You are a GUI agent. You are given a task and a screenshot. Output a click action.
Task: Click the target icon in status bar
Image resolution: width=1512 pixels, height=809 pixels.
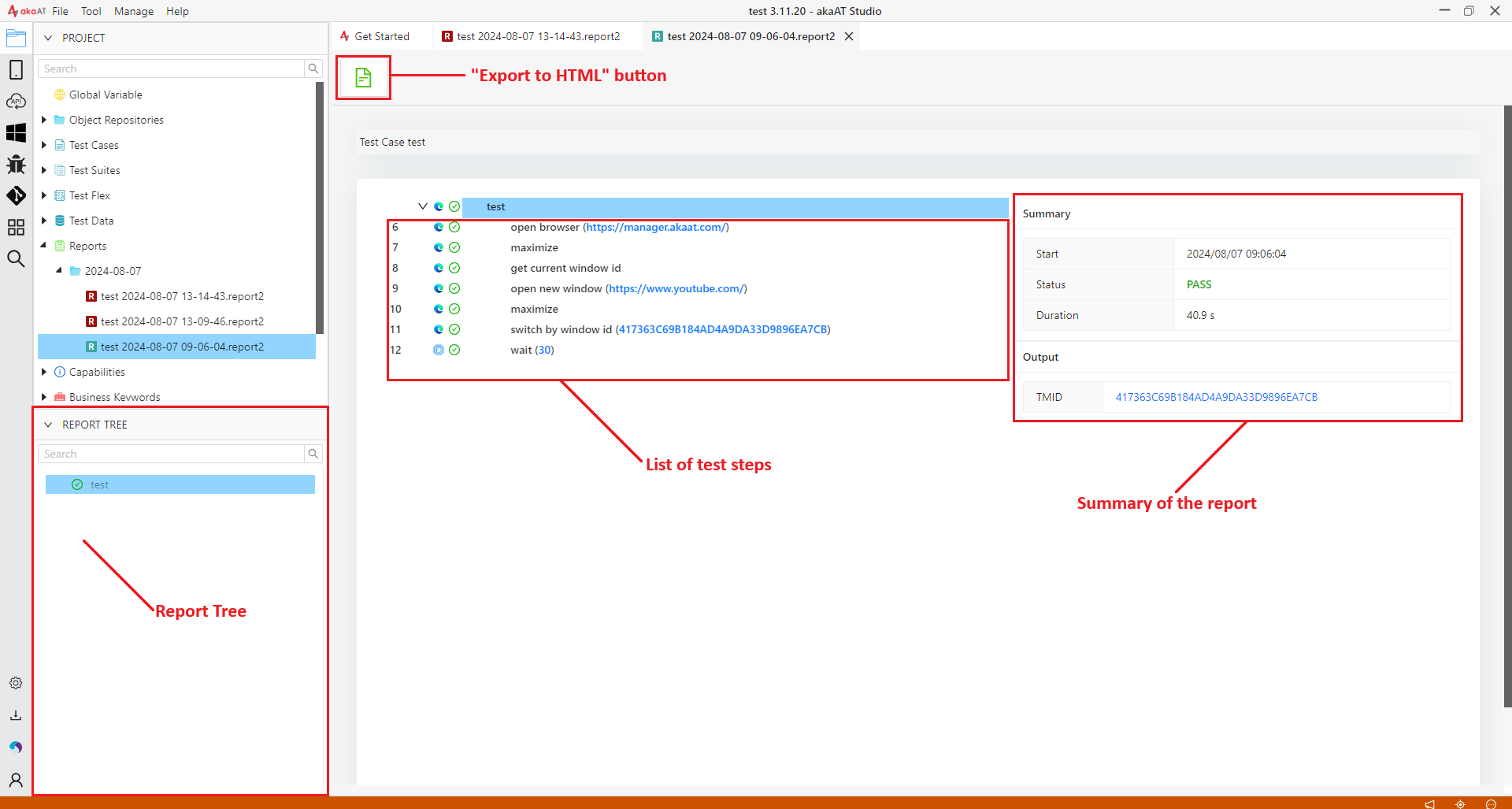click(x=1460, y=803)
